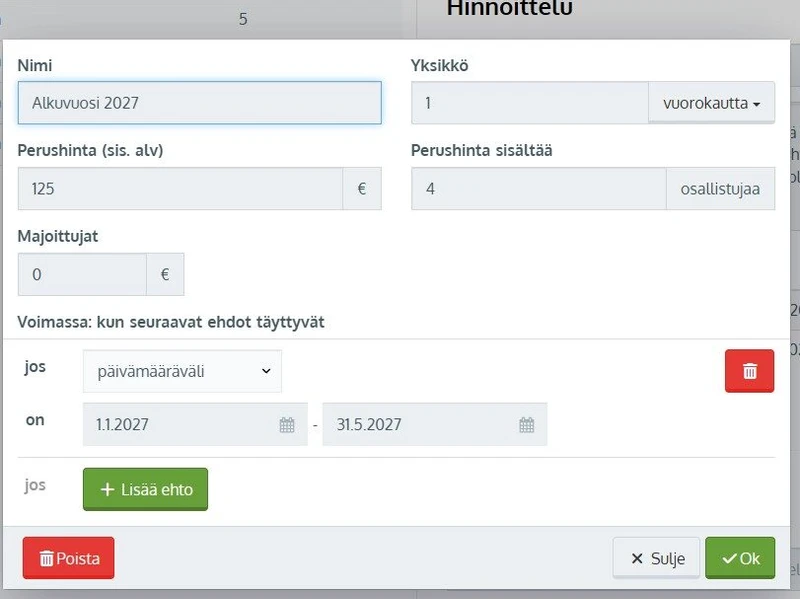Click the euro symbol beside Perushinta
800x599 pixels.
[362, 188]
